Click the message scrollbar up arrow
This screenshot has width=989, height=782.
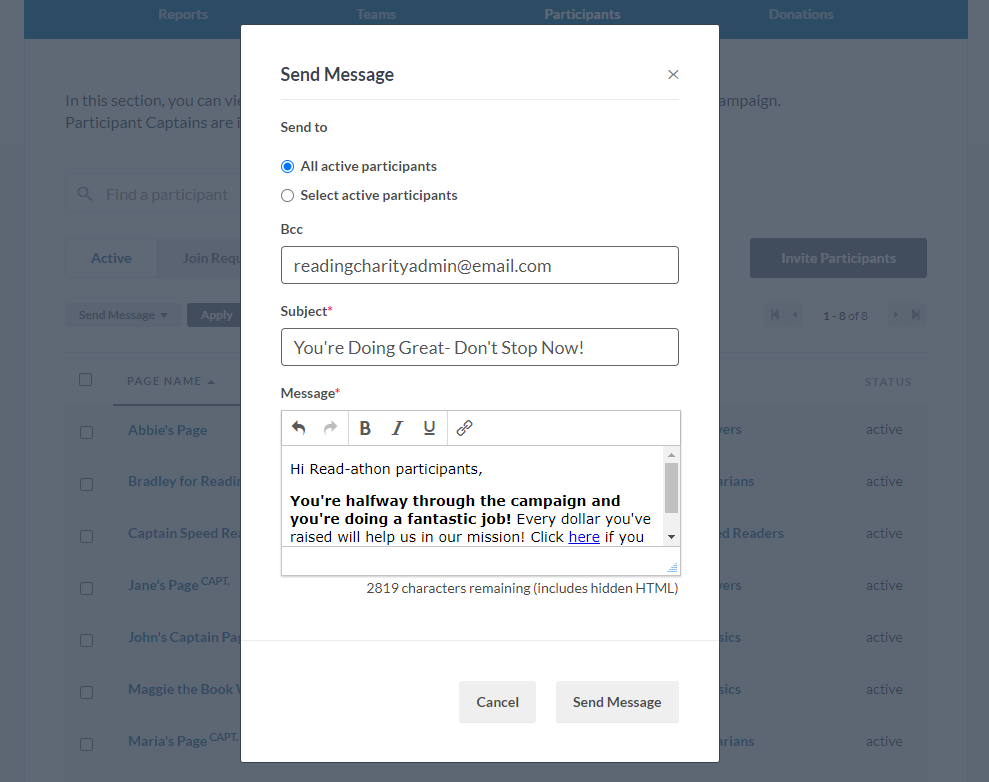tap(671, 455)
